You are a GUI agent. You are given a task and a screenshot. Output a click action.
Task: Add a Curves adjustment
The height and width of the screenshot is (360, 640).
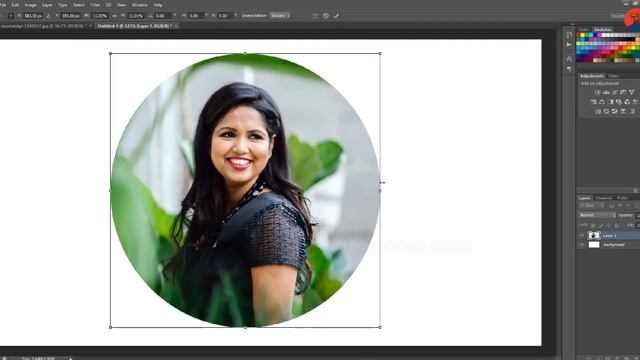[614, 92]
